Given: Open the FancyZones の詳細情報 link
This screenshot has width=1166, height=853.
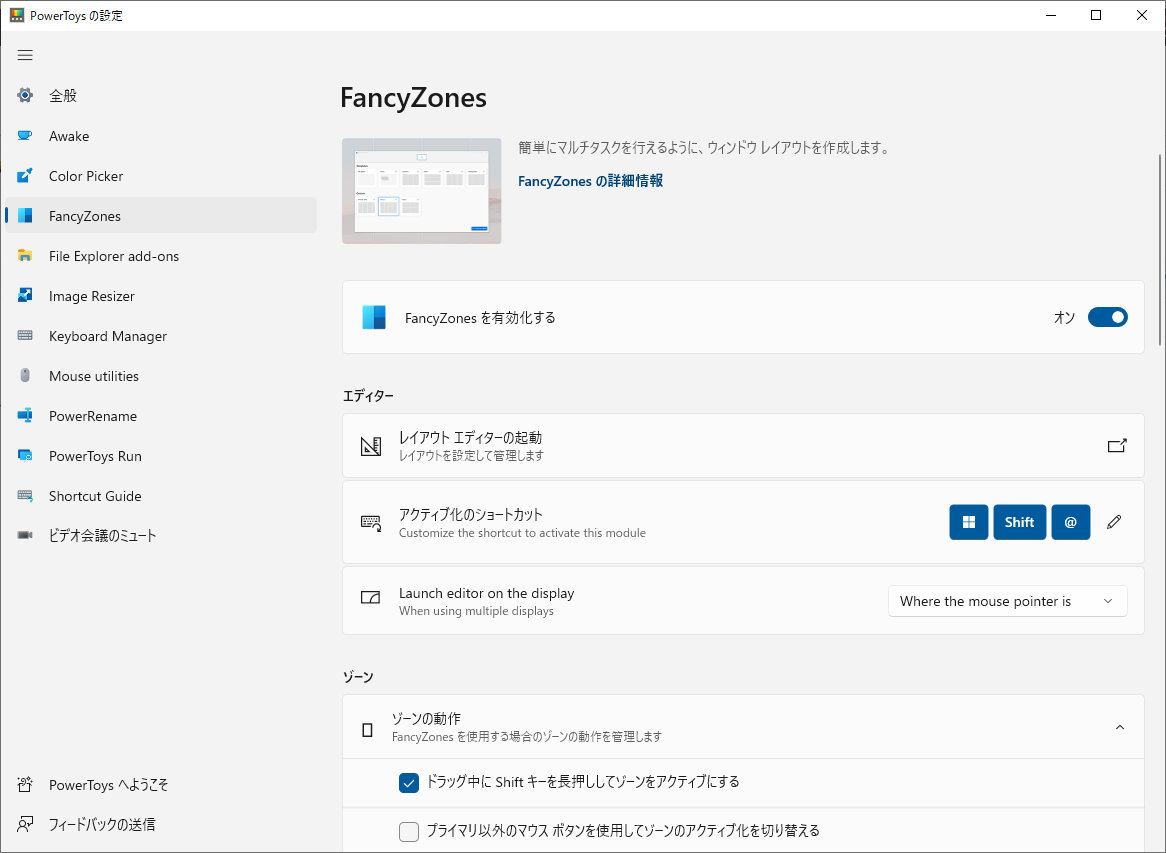Looking at the screenshot, I should pyautogui.click(x=590, y=181).
